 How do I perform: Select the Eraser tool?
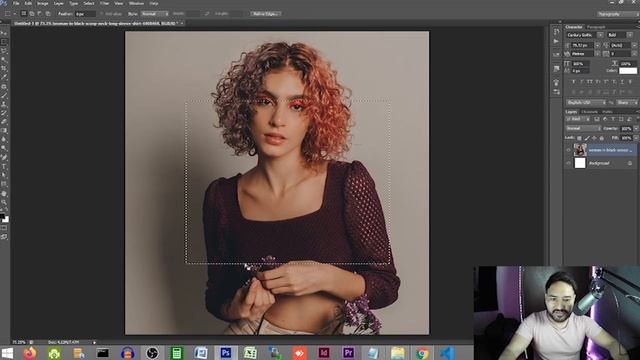pyautogui.click(x=4, y=121)
